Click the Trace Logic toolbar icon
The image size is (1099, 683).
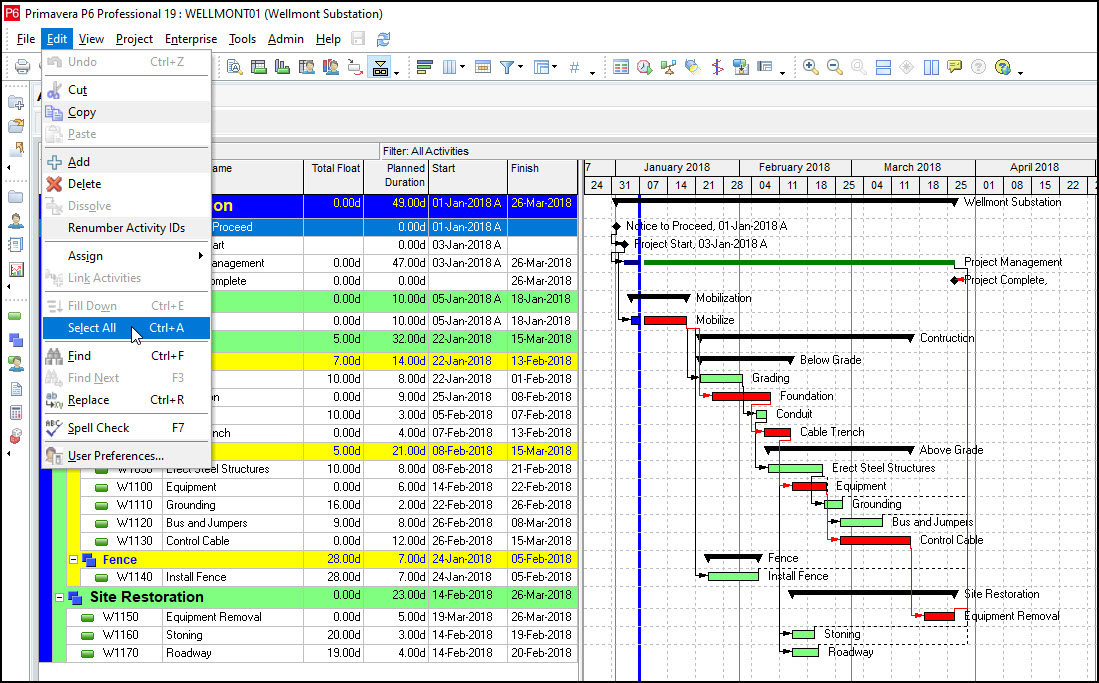355,67
